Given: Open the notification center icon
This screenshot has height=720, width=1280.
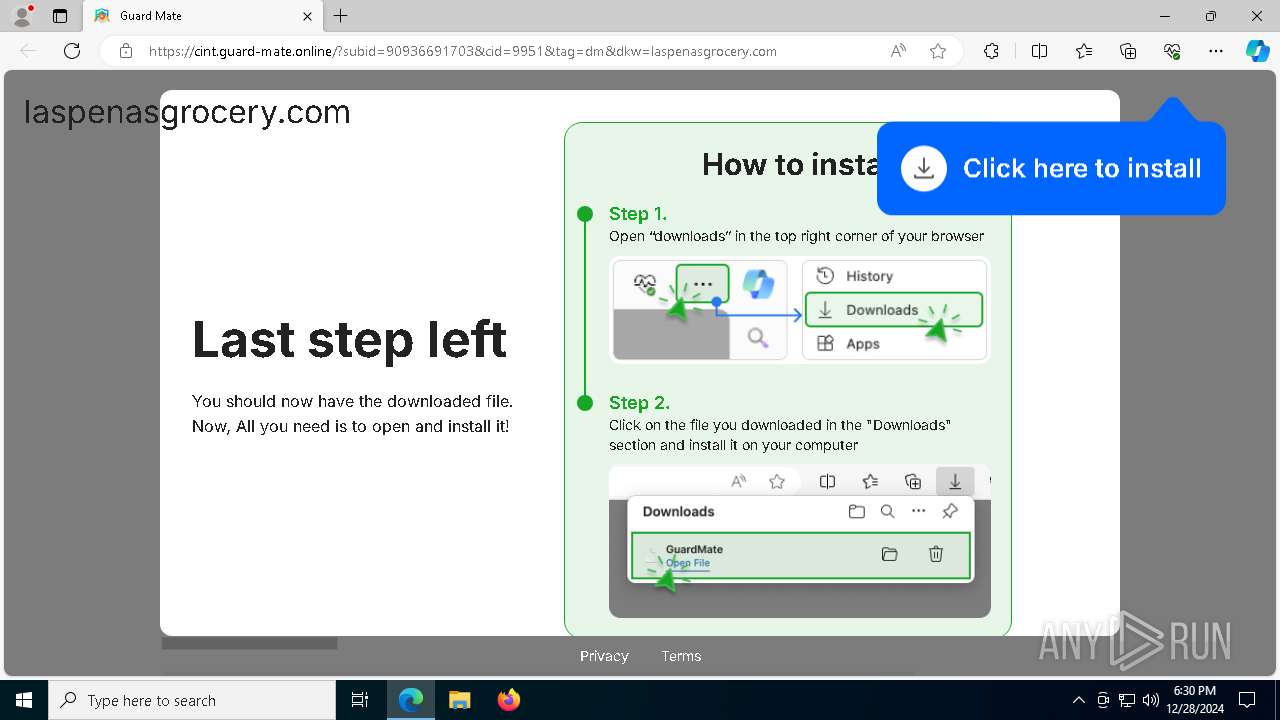Looking at the screenshot, I should pyautogui.click(x=1247, y=700).
